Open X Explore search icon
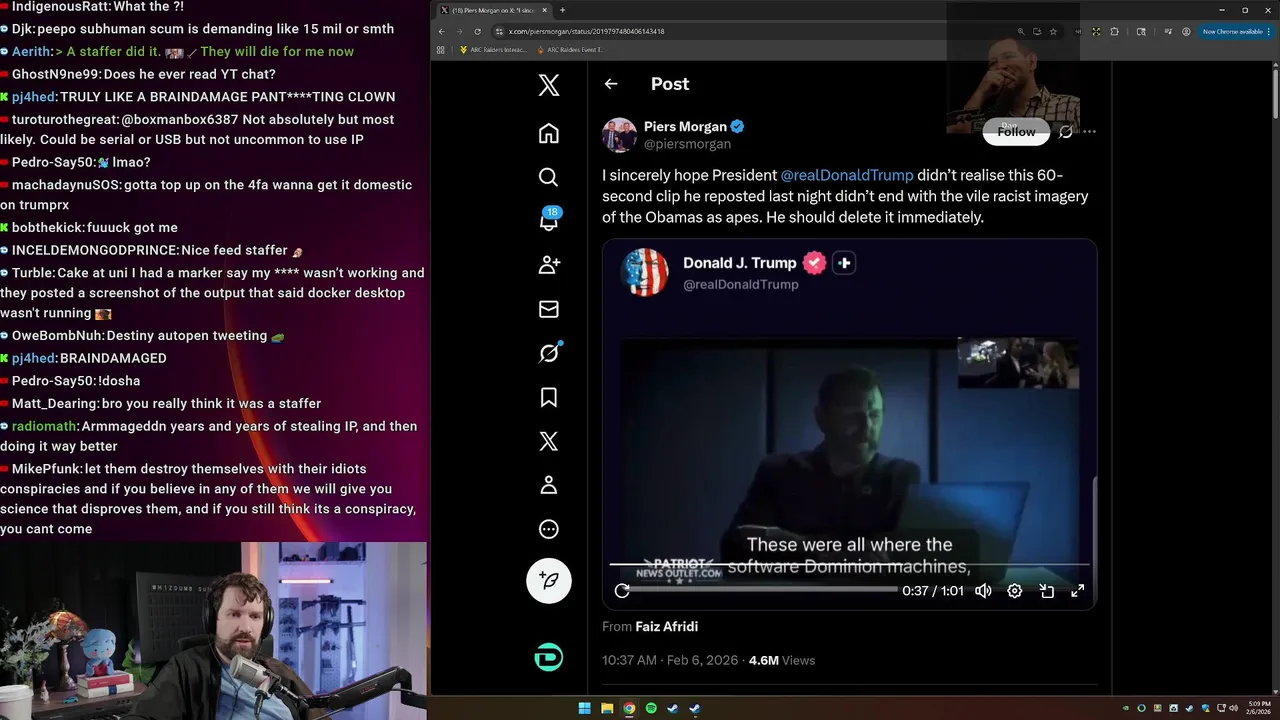This screenshot has height=720, width=1280. coord(548,177)
